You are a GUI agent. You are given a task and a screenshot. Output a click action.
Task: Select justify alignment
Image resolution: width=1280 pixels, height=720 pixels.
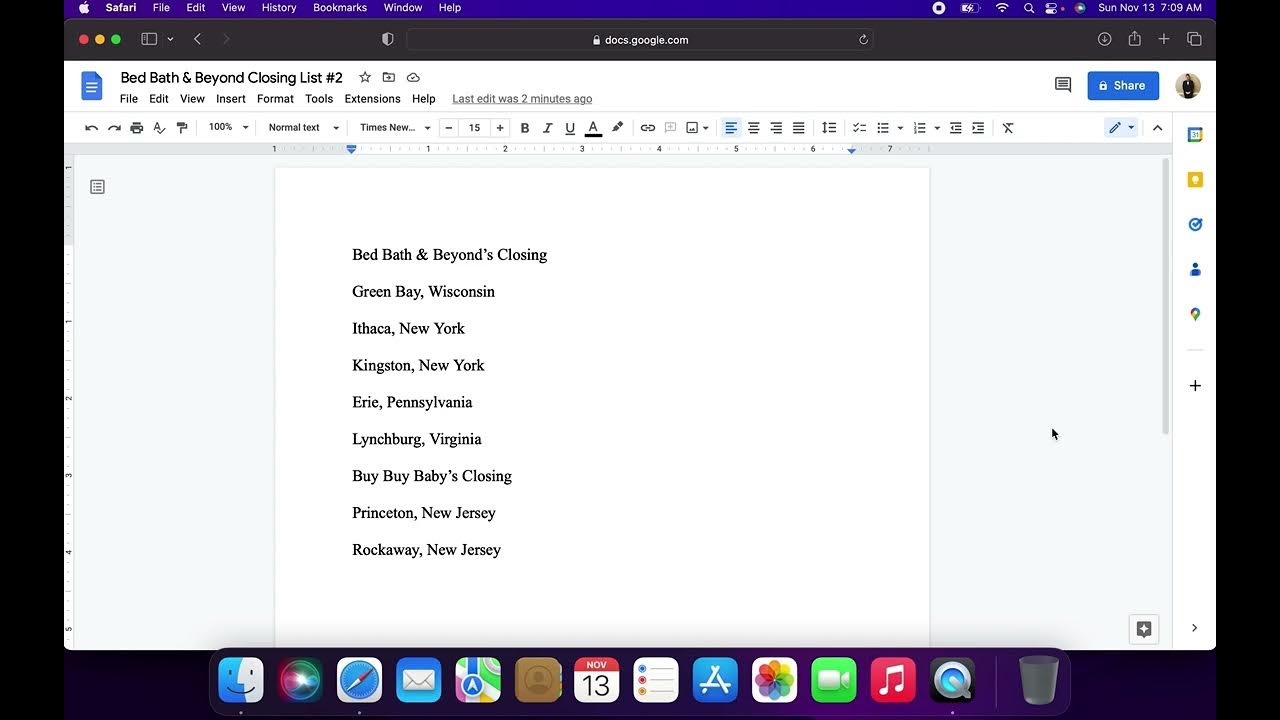[x=799, y=128]
